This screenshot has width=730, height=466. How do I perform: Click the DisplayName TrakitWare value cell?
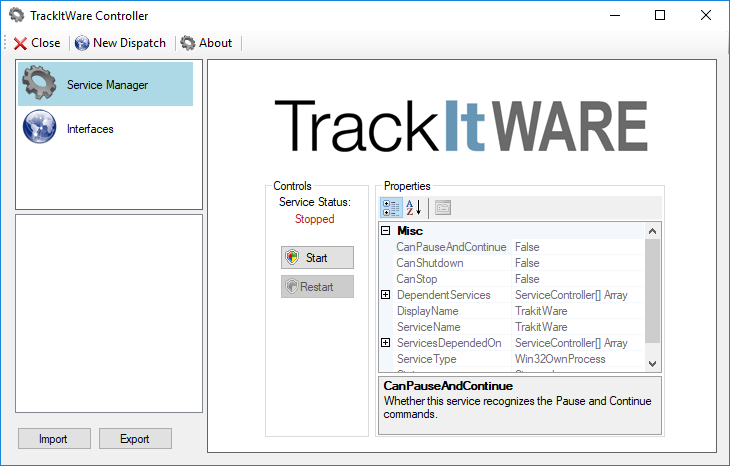pyautogui.click(x=578, y=311)
